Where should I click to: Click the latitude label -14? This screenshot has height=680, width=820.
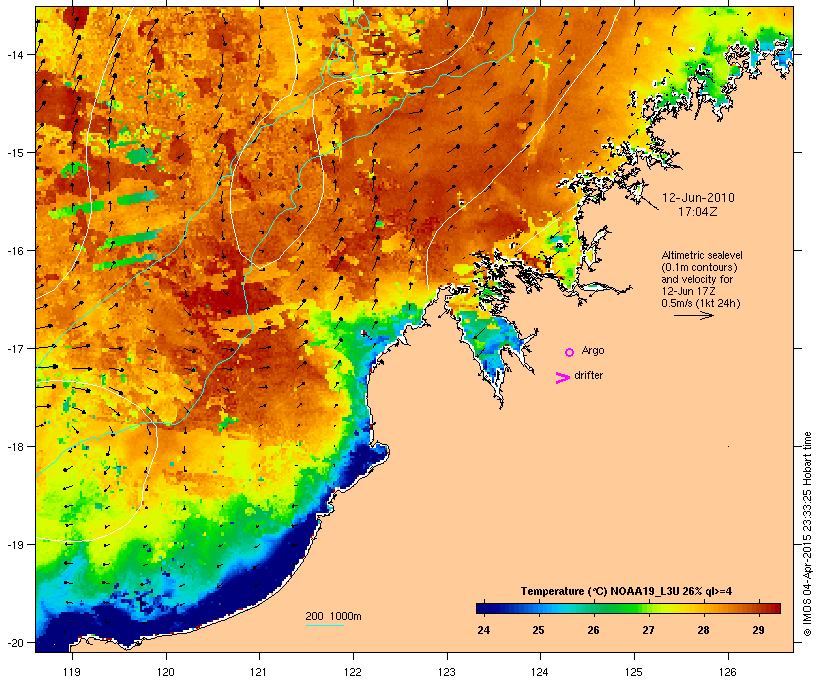click(15, 54)
